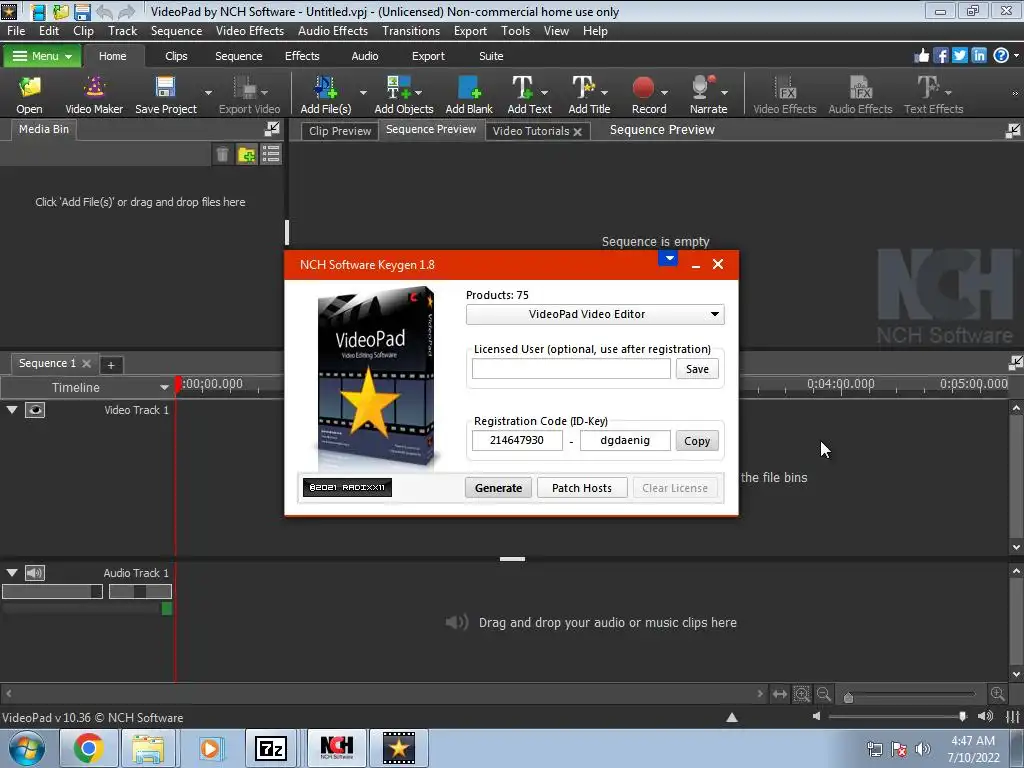Viewport: 1024px width, 768px height.
Task: Open the Windows Start button
Action: point(27,748)
